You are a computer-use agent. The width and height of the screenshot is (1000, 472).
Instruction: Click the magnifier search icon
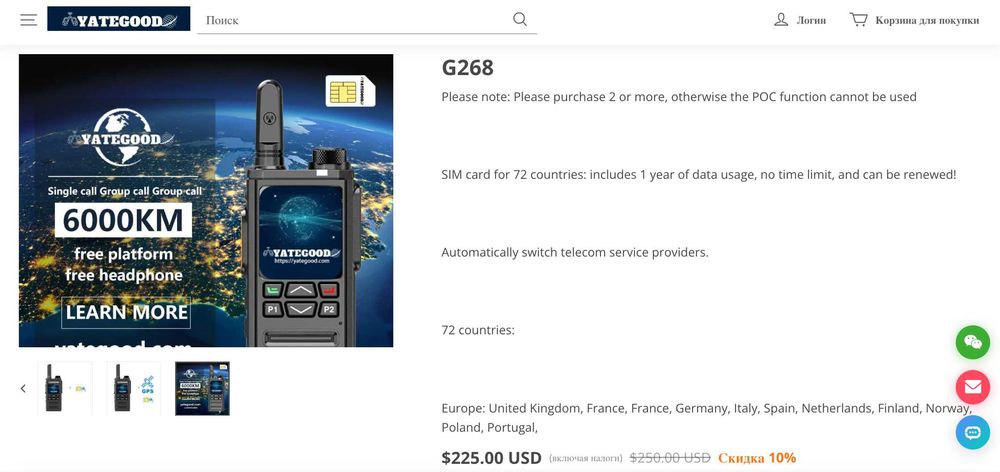pyautogui.click(x=520, y=20)
